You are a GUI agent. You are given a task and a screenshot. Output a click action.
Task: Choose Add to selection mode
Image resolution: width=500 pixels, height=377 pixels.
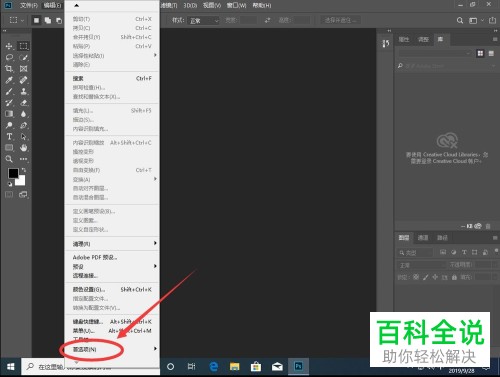[x=48, y=21]
